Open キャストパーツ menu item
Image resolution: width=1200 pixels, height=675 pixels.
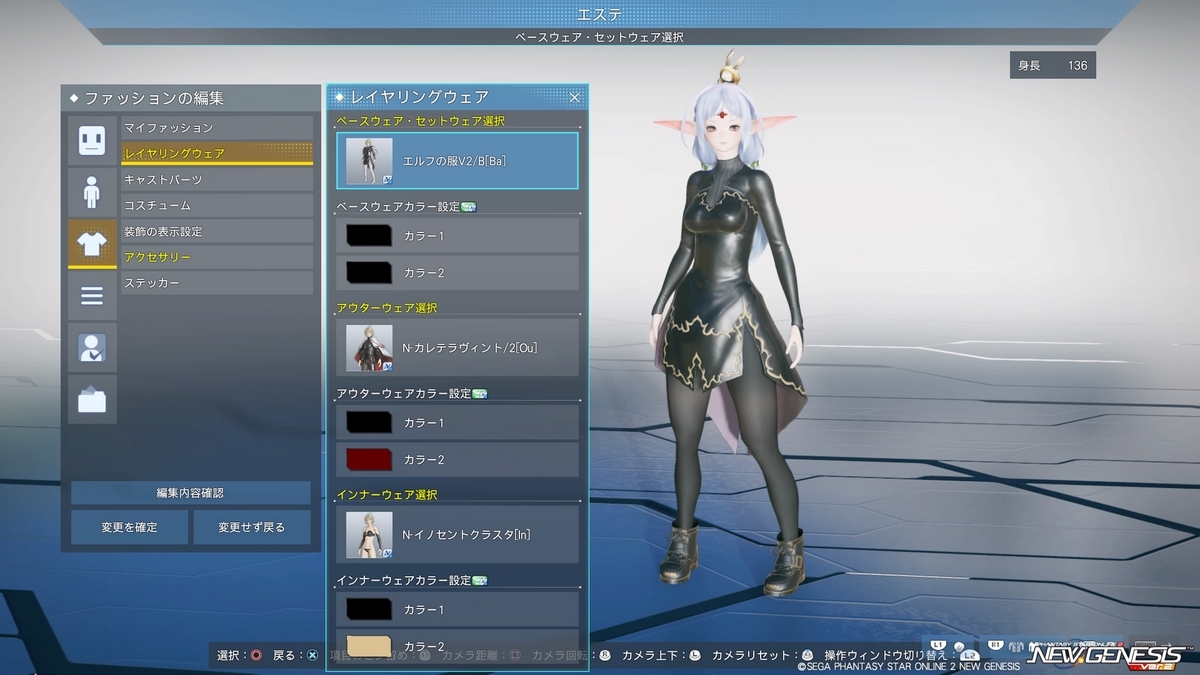(217, 179)
